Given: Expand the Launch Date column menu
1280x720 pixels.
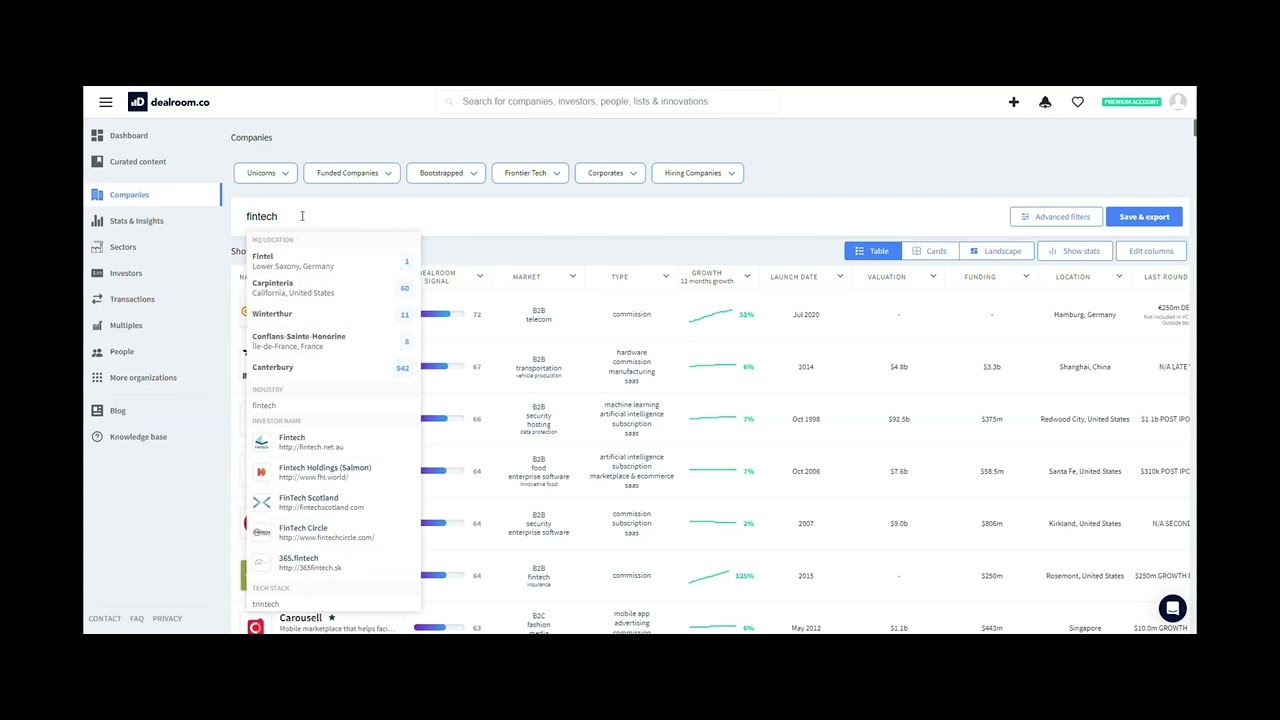Looking at the screenshot, I should pyautogui.click(x=840, y=277).
